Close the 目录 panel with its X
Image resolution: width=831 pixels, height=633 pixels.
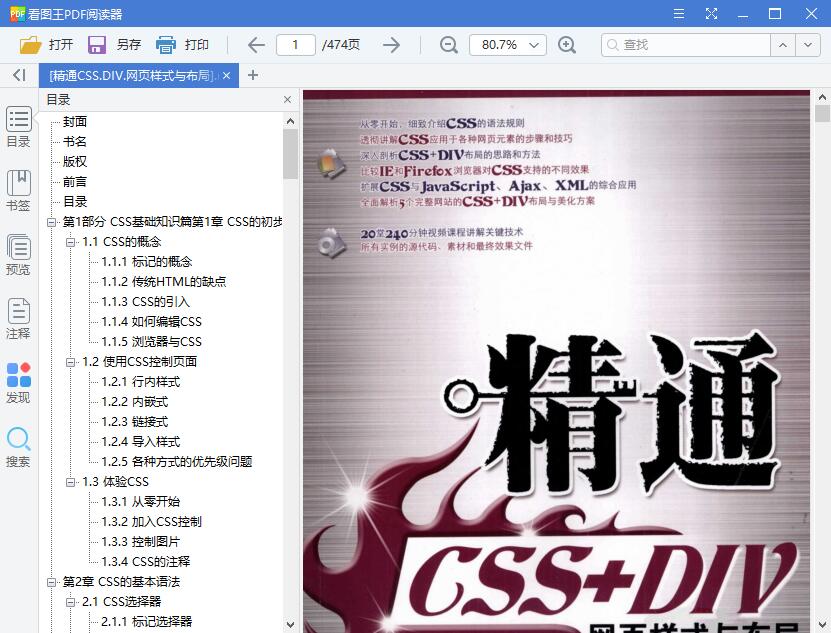287,100
